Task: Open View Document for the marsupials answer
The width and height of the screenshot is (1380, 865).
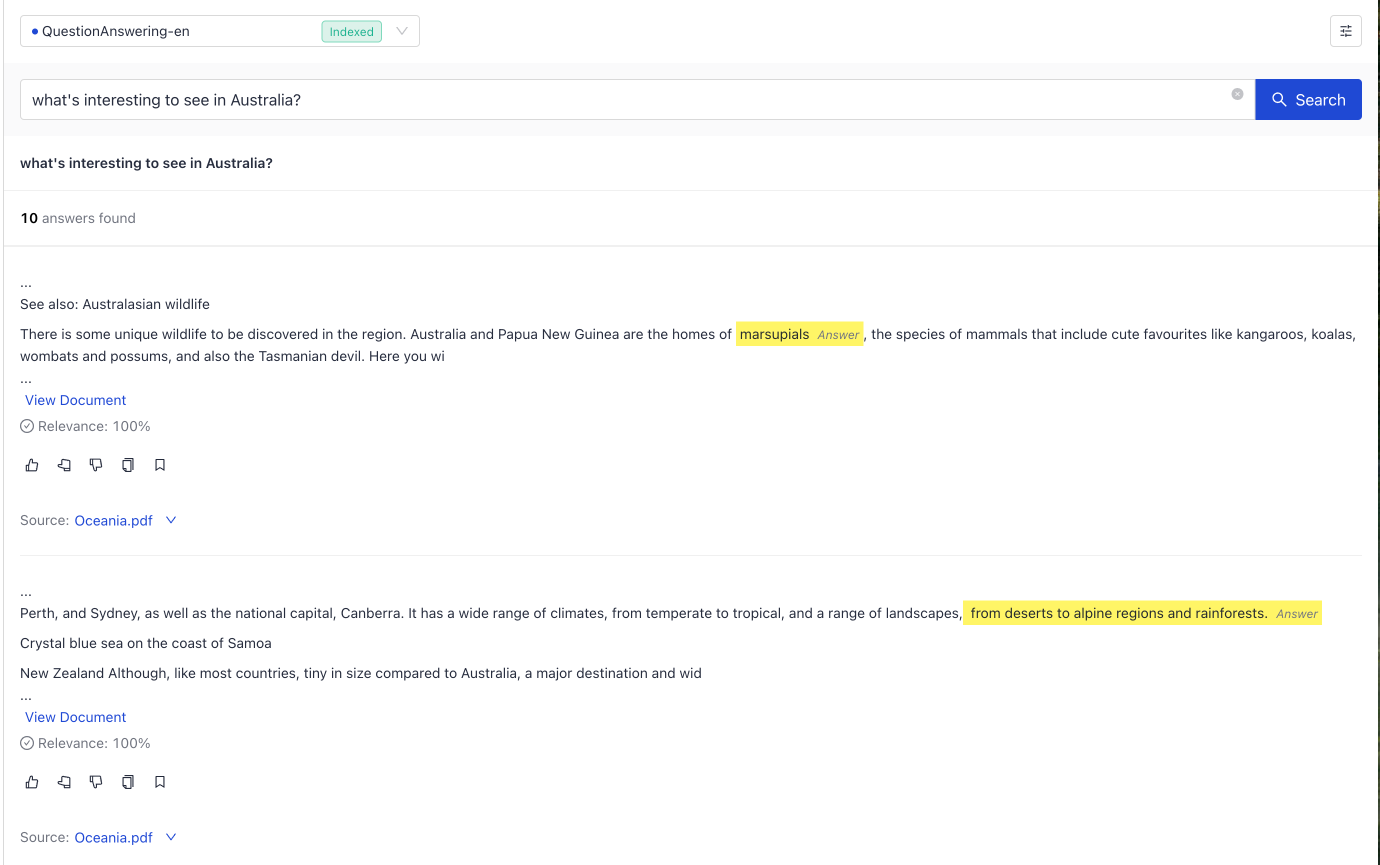Action: [74, 399]
